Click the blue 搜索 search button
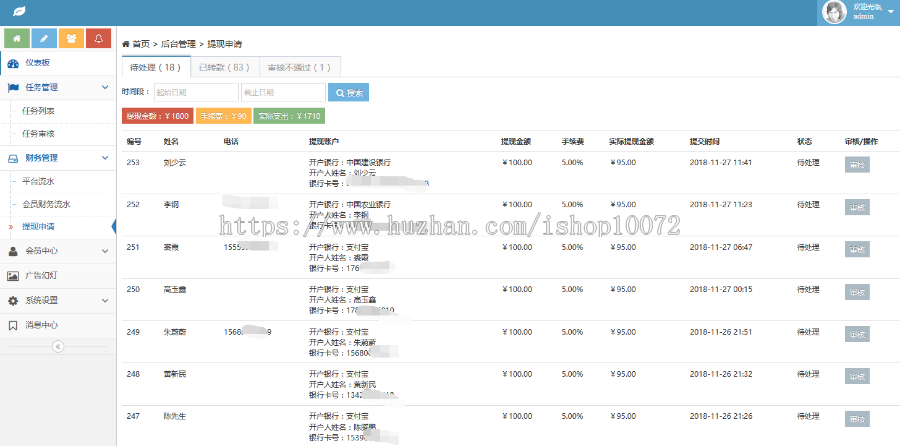This screenshot has height=446, width=900. tap(348, 92)
